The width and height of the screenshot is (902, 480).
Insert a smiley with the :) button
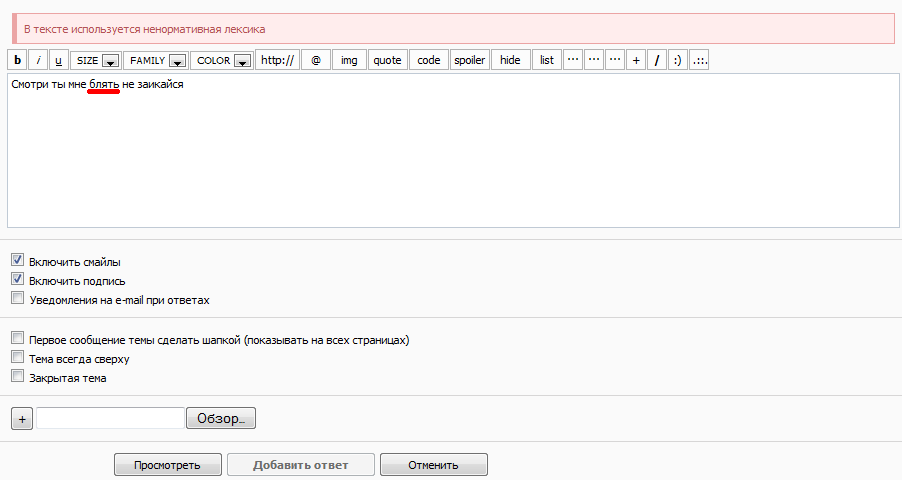click(x=678, y=60)
